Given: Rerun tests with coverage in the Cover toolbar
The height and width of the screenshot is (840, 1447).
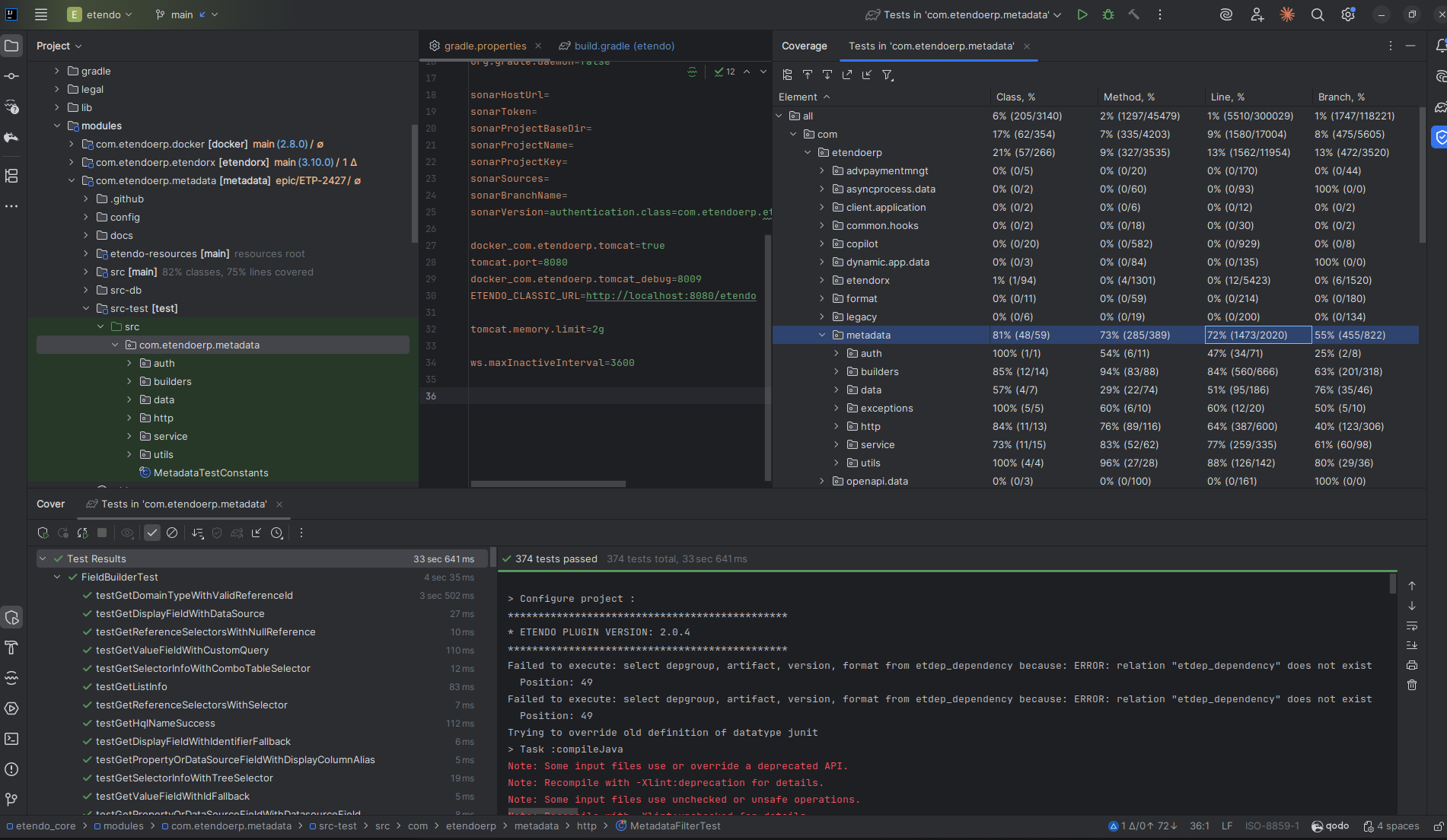Looking at the screenshot, I should [43, 533].
